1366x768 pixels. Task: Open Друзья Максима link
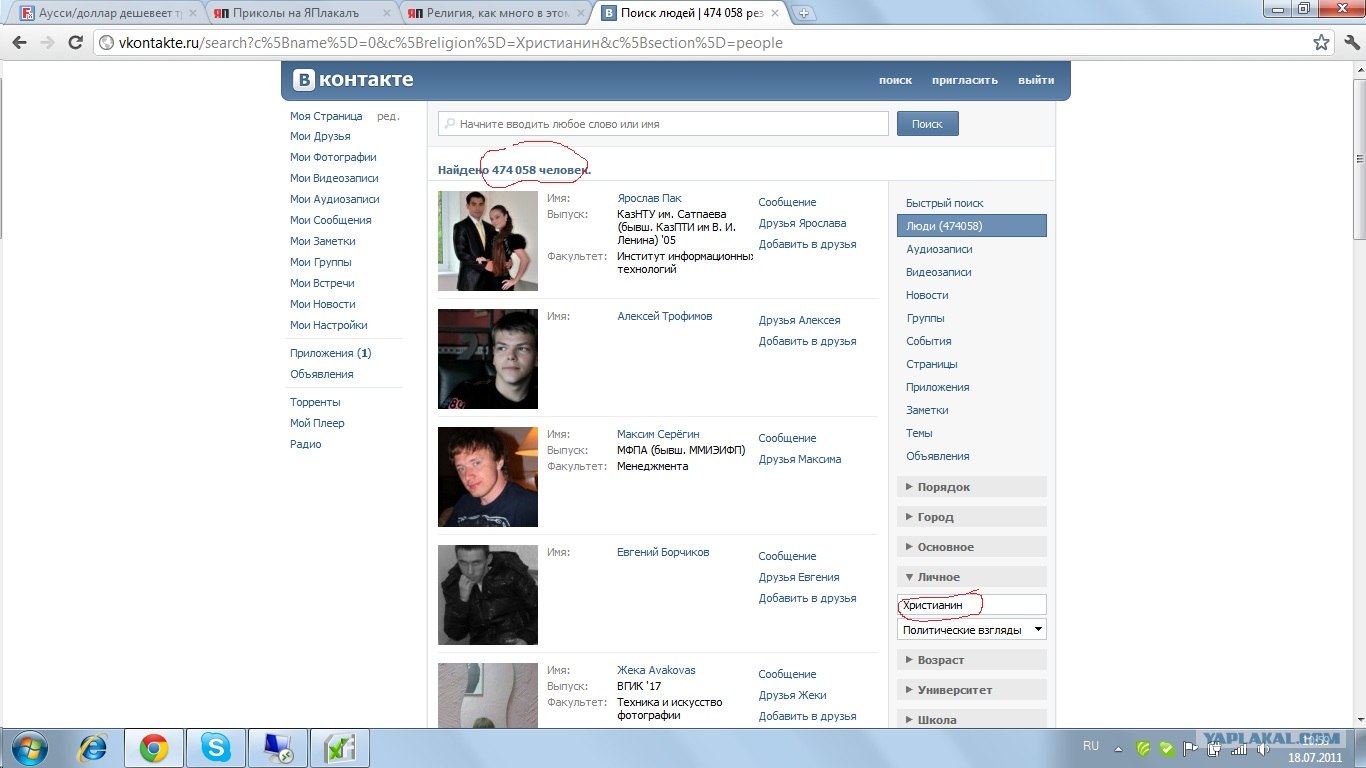[x=800, y=459]
